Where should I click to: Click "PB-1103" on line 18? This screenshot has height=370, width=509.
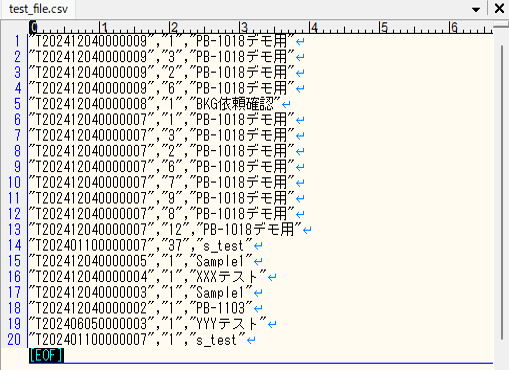click(220, 308)
